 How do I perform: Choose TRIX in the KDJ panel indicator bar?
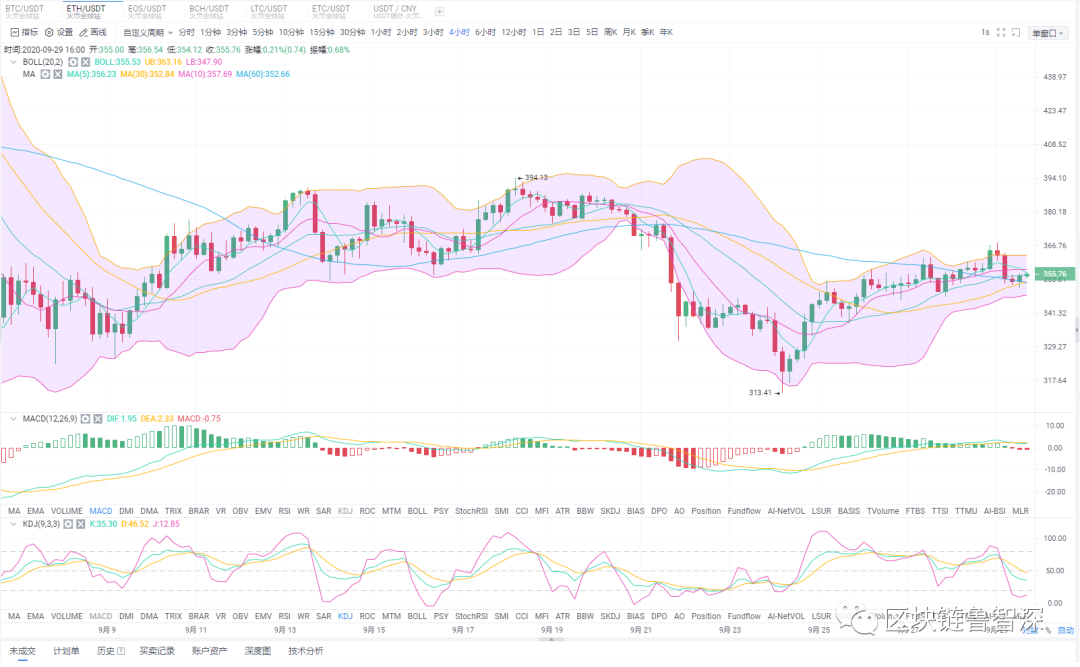(x=174, y=616)
